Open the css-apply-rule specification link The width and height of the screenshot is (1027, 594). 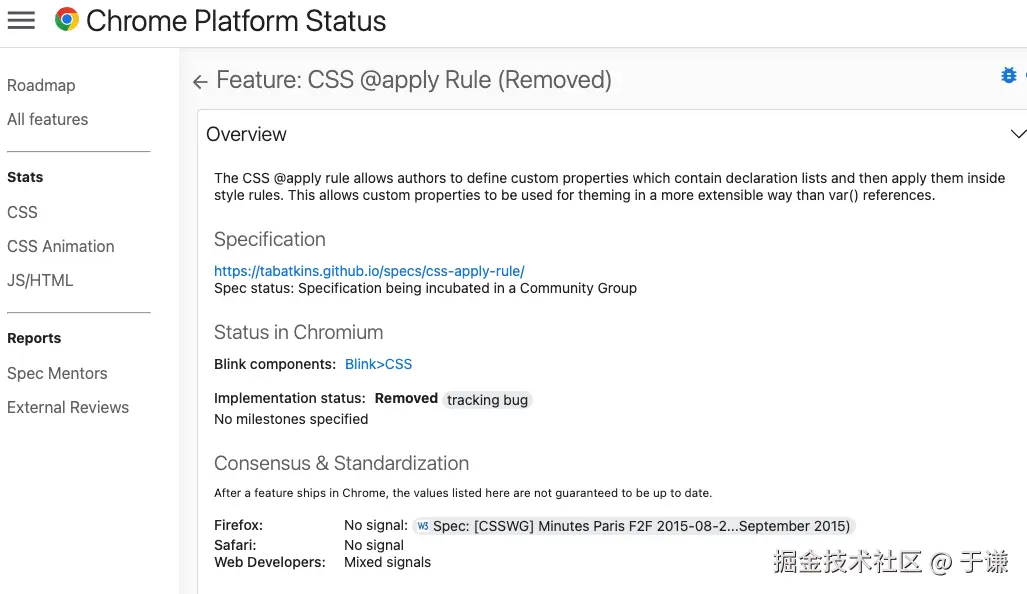pyautogui.click(x=369, y=271)
